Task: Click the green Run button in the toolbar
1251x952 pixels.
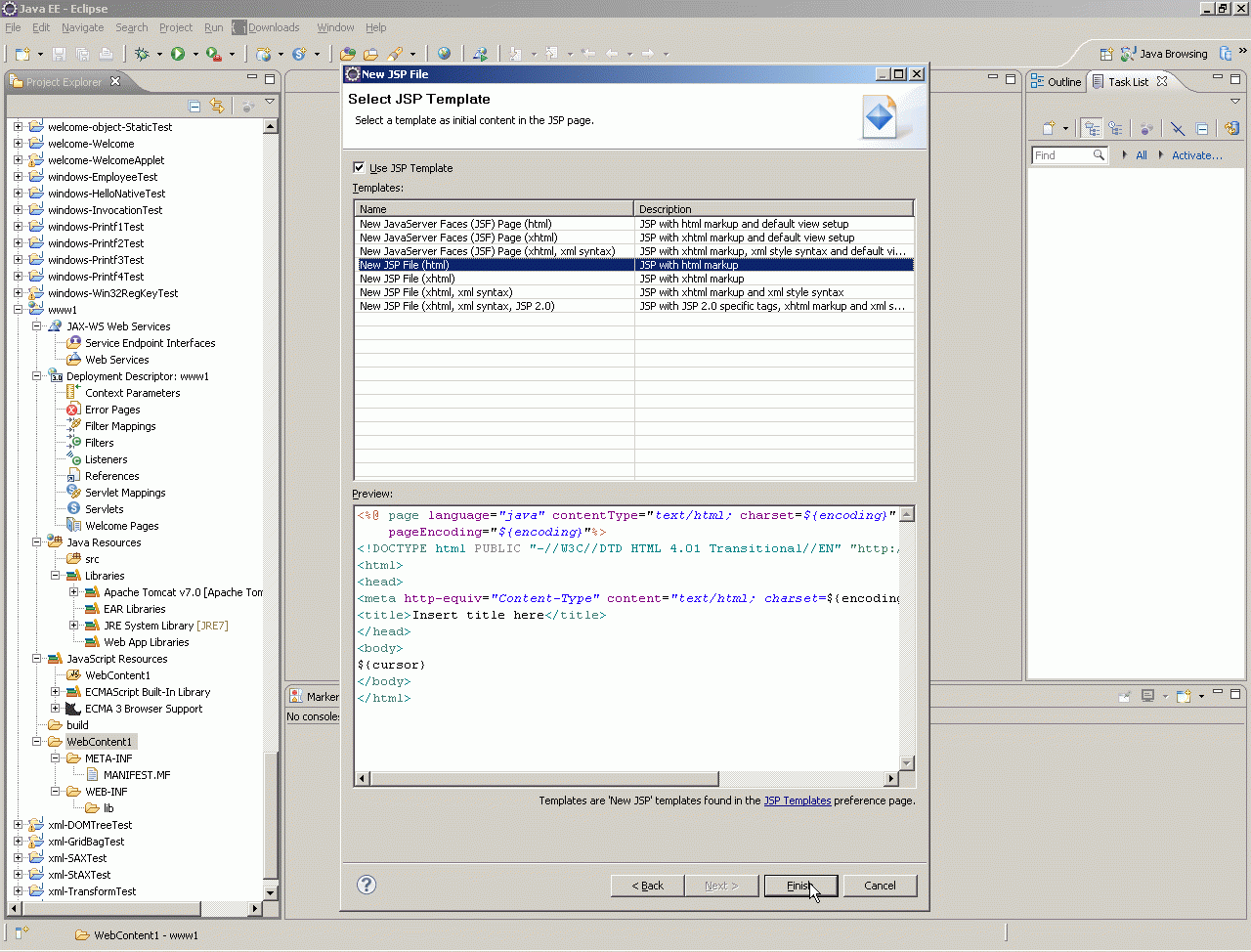Action: 178,54
